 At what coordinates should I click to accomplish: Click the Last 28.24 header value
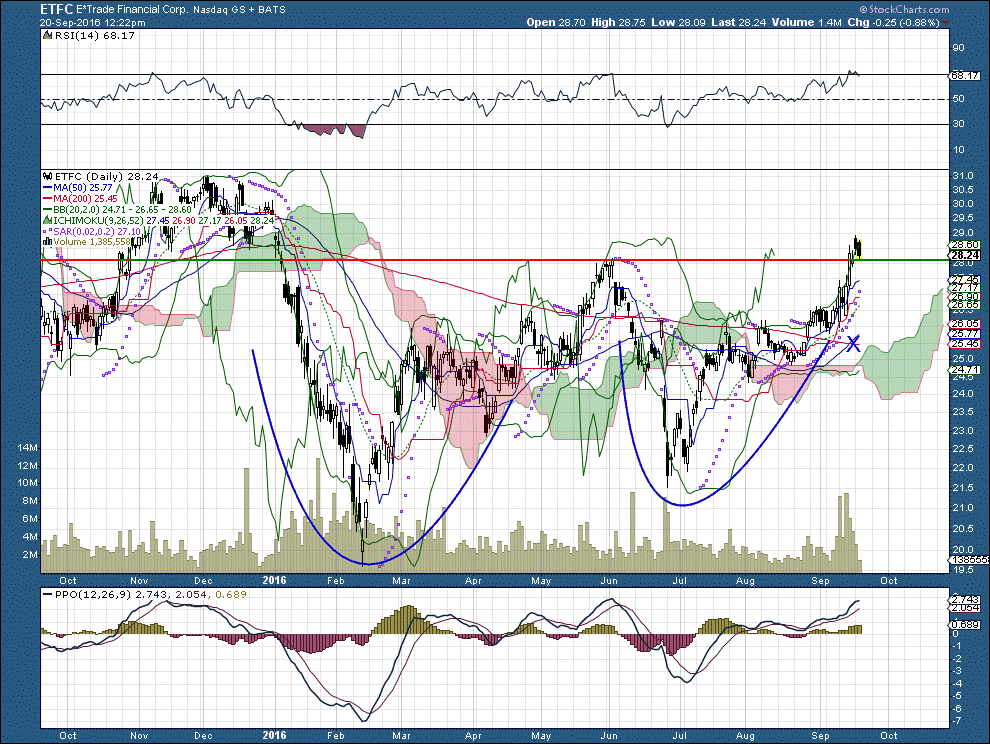[x=738, y=22]
